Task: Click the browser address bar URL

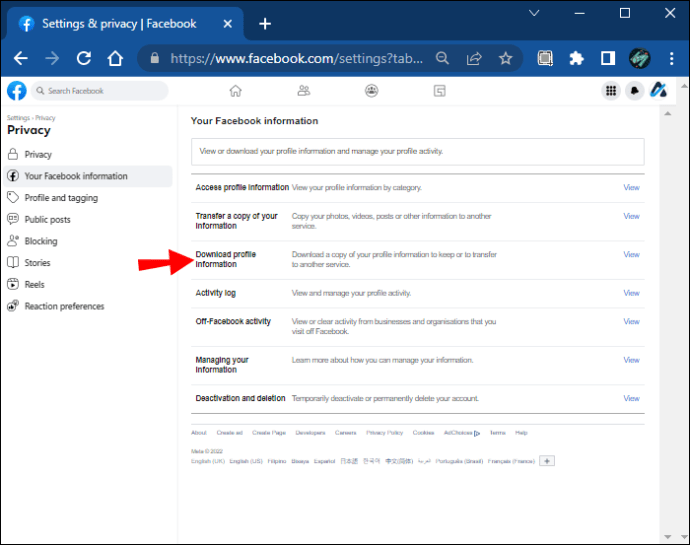Action: coord(300,59)
